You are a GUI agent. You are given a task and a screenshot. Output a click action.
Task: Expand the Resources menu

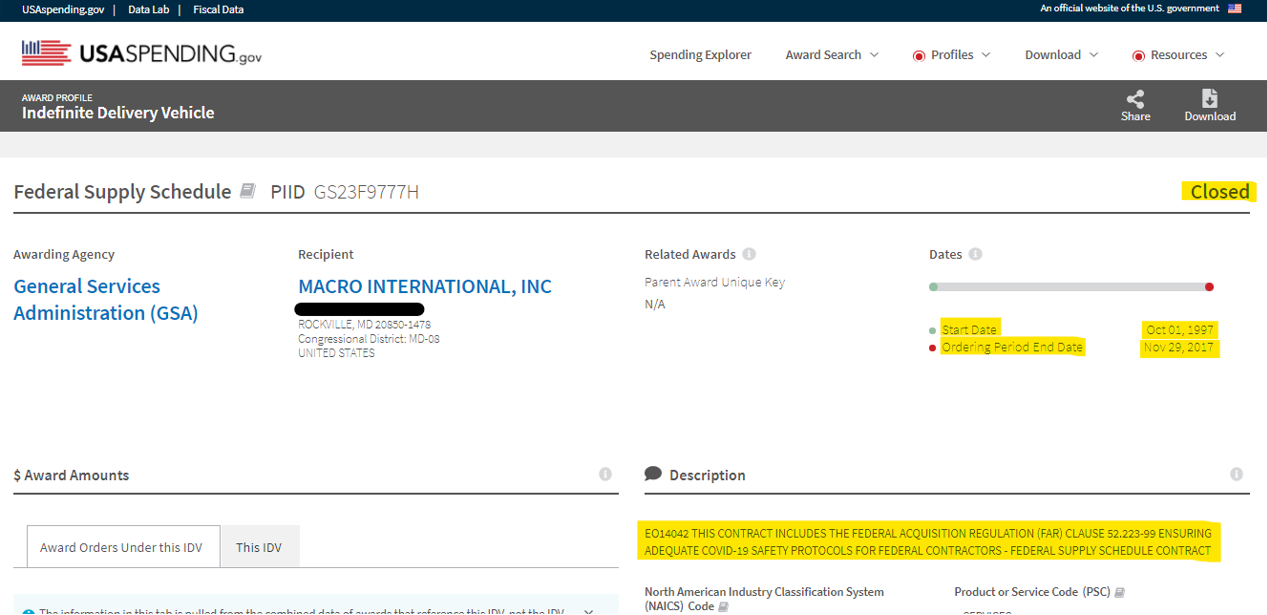click(x=1178, y=55)
